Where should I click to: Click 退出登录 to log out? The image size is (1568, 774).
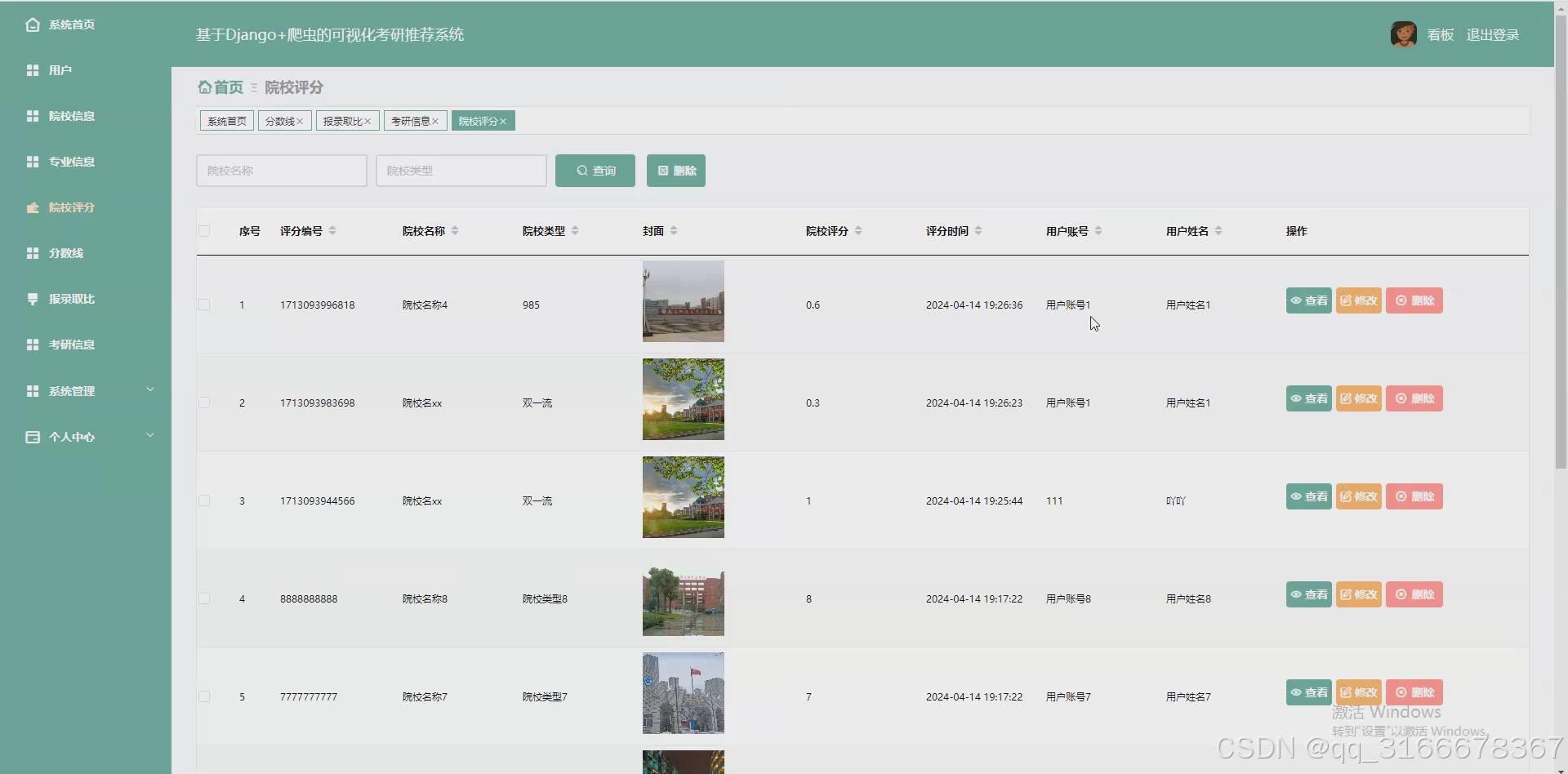tap(1493, 35)
